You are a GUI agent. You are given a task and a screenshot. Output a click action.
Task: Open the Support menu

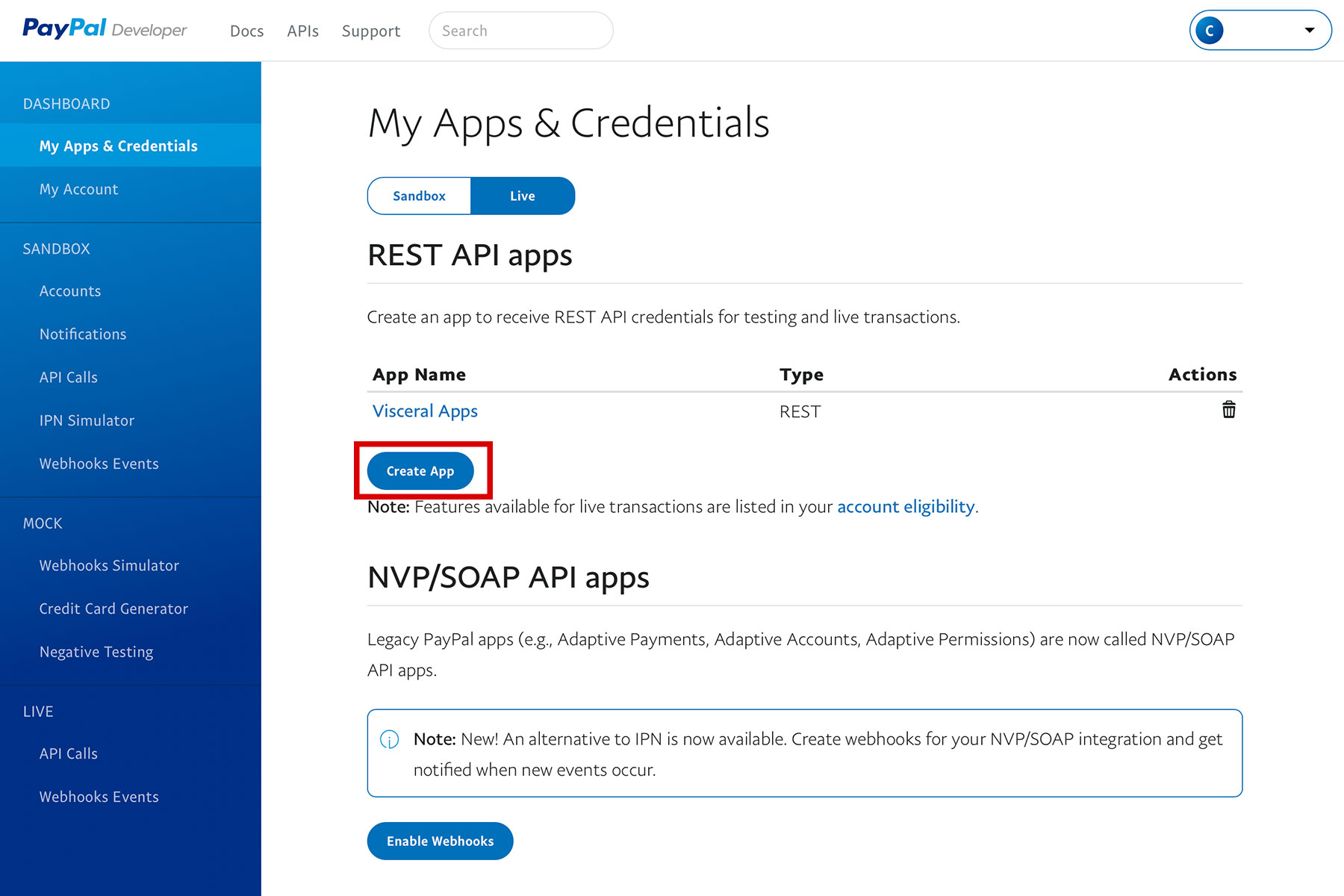coord(371,31)
